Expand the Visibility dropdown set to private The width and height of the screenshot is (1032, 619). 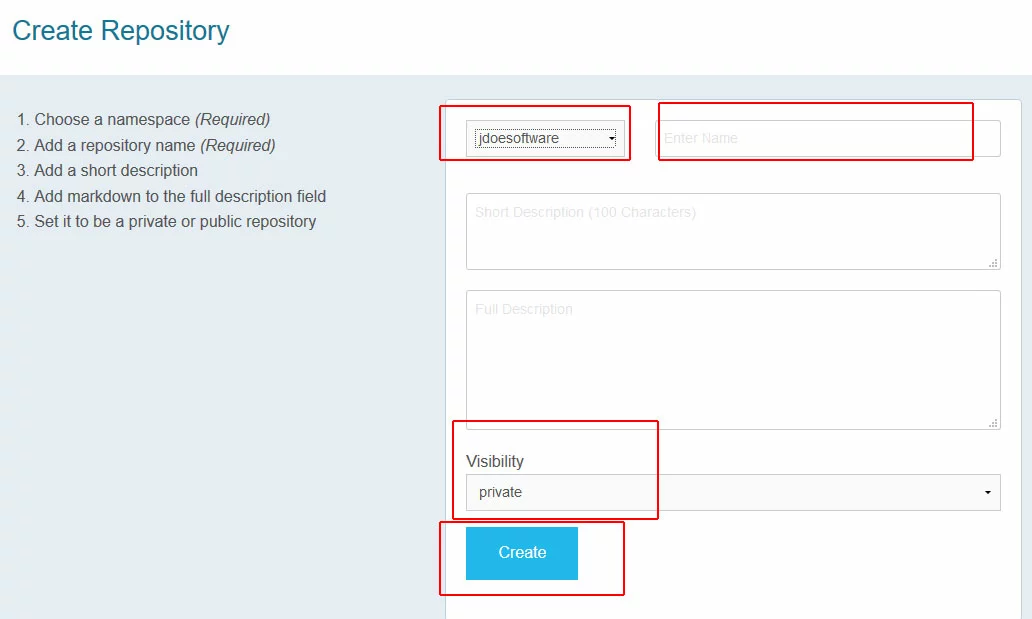pos(732,492)
